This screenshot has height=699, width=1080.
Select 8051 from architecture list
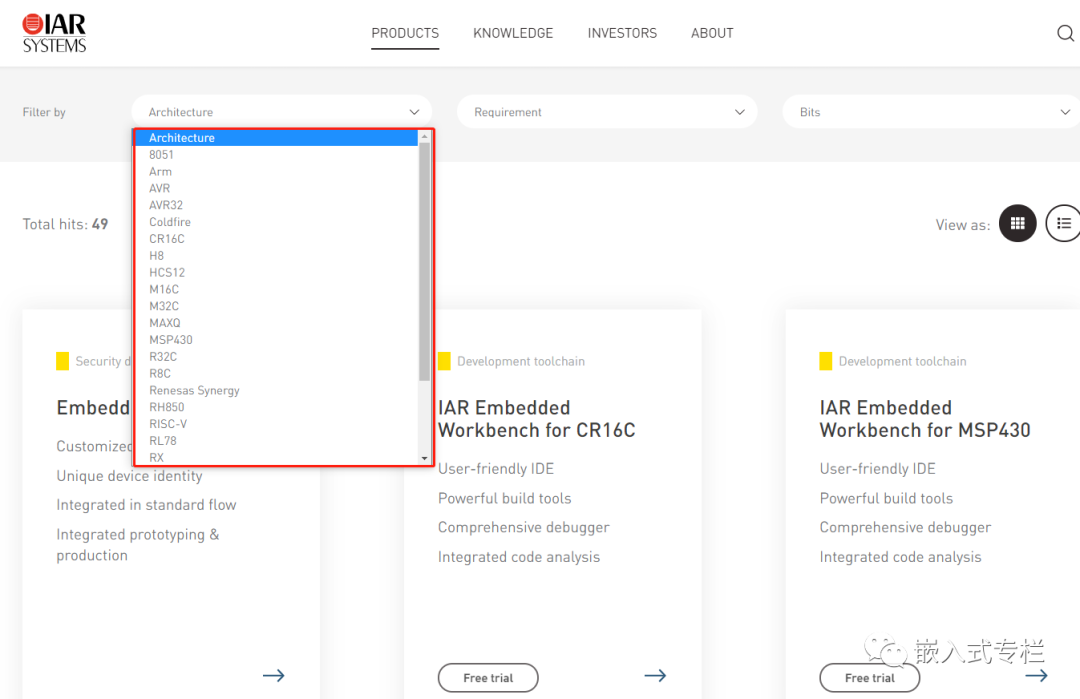(276, 155)
